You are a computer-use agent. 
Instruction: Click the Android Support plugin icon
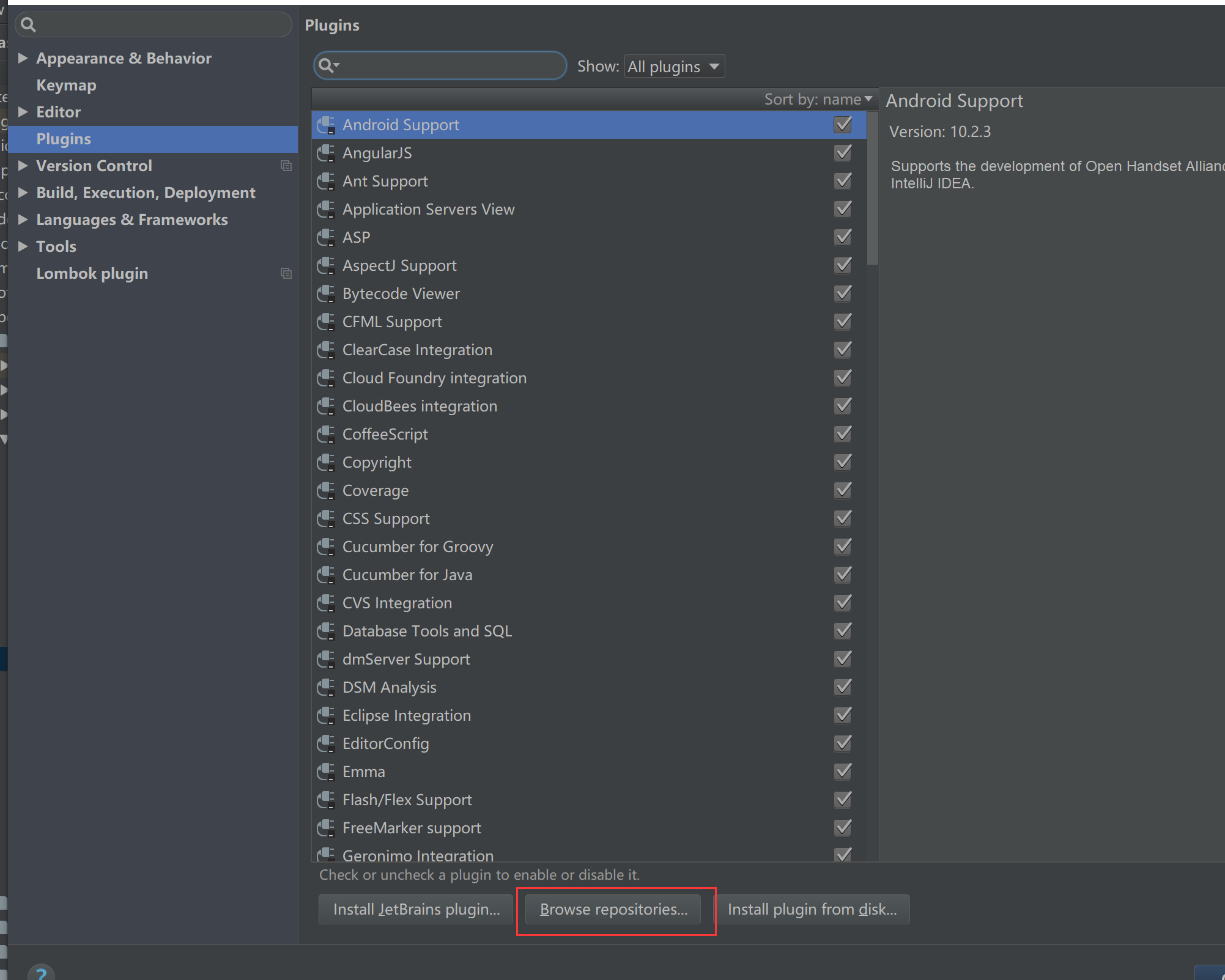pyautogui.click(x=326, y=125)
